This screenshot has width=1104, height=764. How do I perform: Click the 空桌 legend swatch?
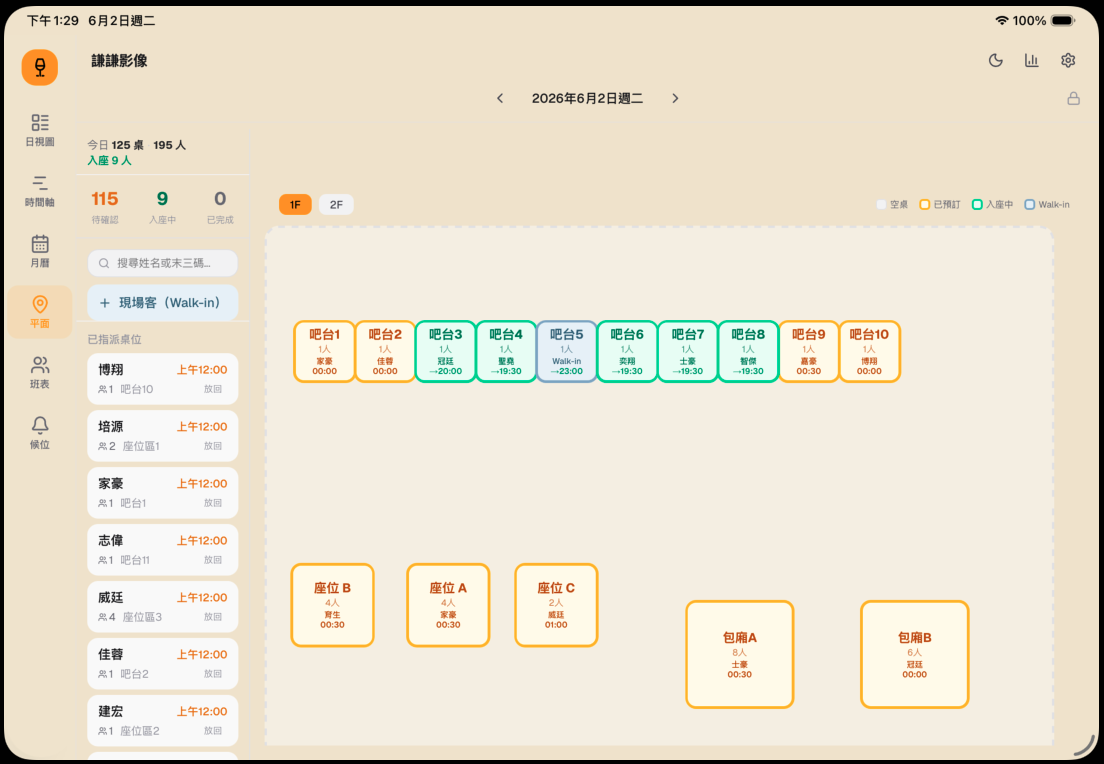pos(881,205)
